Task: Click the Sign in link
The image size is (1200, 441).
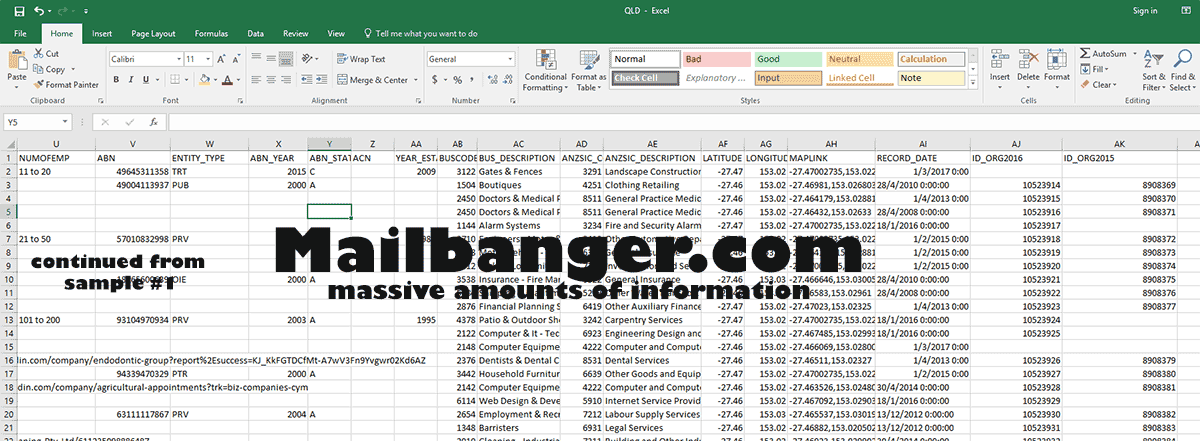Action: pos(1145,11)
